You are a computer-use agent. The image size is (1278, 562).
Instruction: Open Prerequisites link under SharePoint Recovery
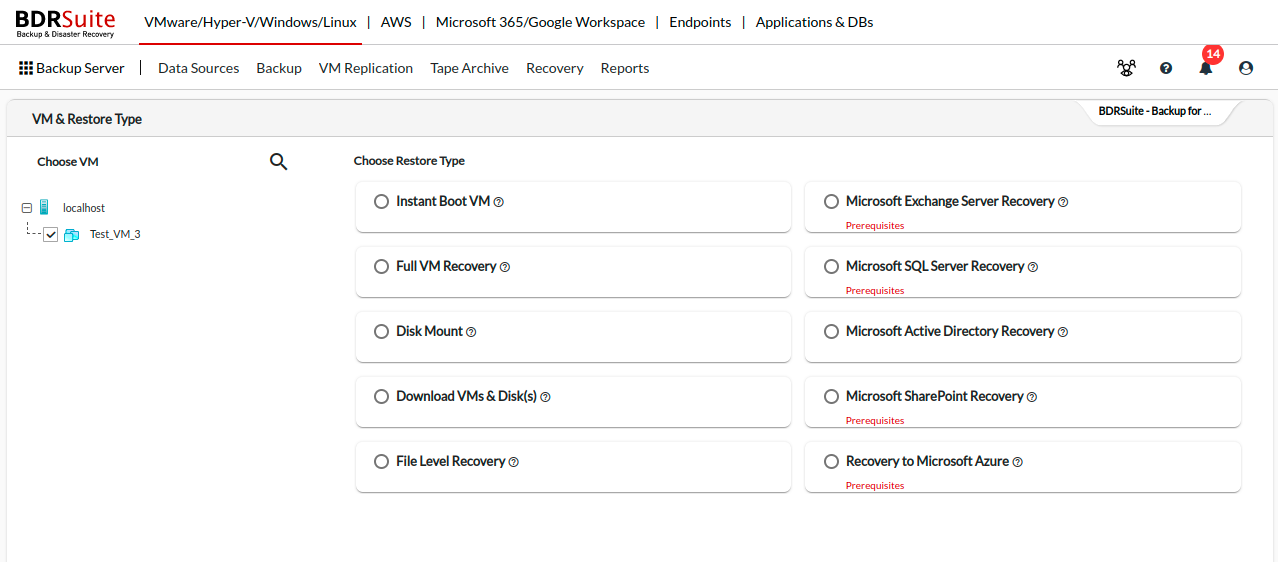pyautogui.click(x=875, y=421)
